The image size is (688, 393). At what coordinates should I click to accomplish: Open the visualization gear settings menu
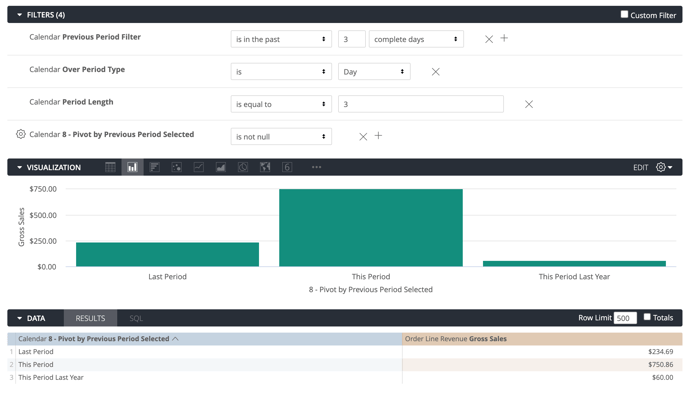point(664,167)
